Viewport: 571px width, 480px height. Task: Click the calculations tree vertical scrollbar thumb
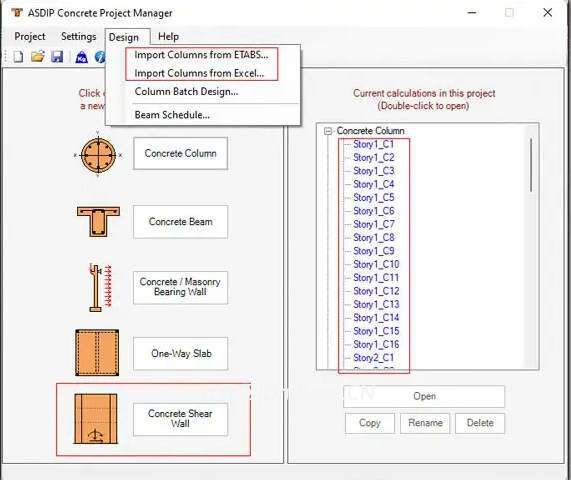pyautogui.click(x=531, y=165)
